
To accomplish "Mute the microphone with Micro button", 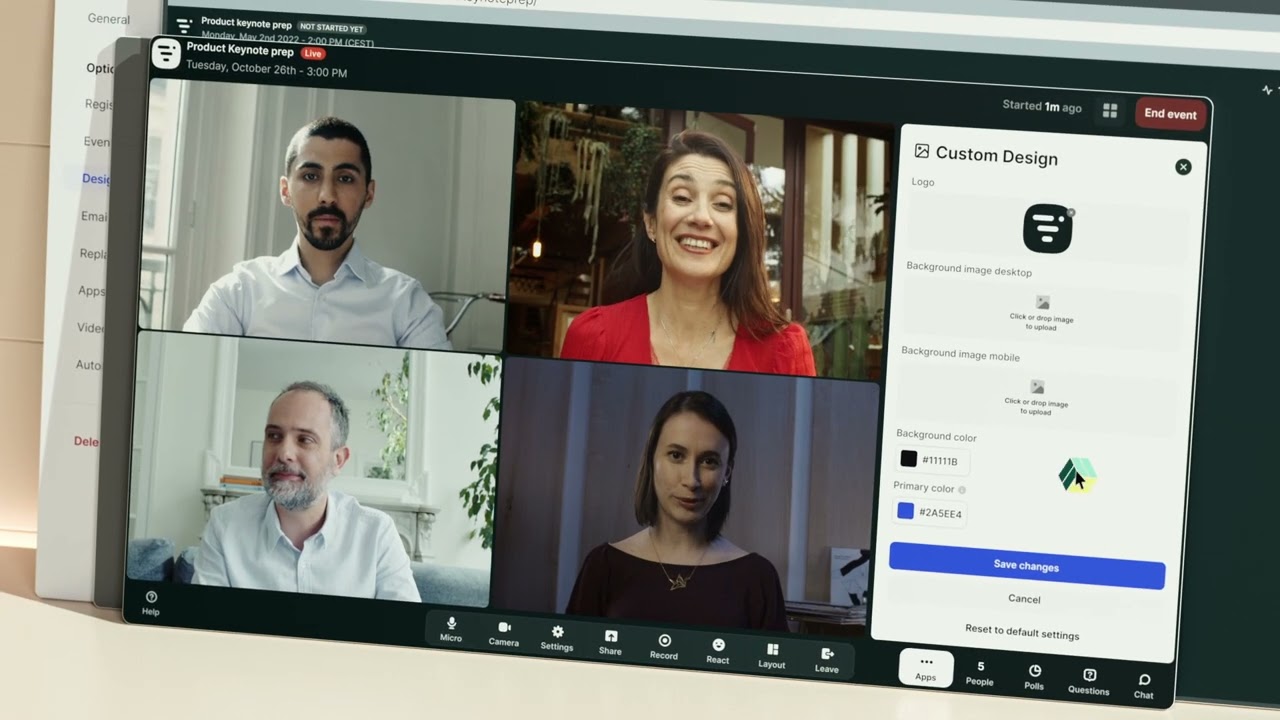I will click(x=451, y=629).
